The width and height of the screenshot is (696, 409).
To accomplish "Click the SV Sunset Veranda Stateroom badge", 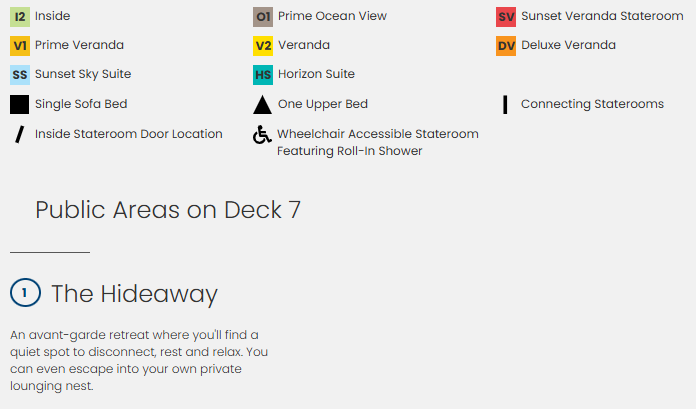I will coord(506,17).
